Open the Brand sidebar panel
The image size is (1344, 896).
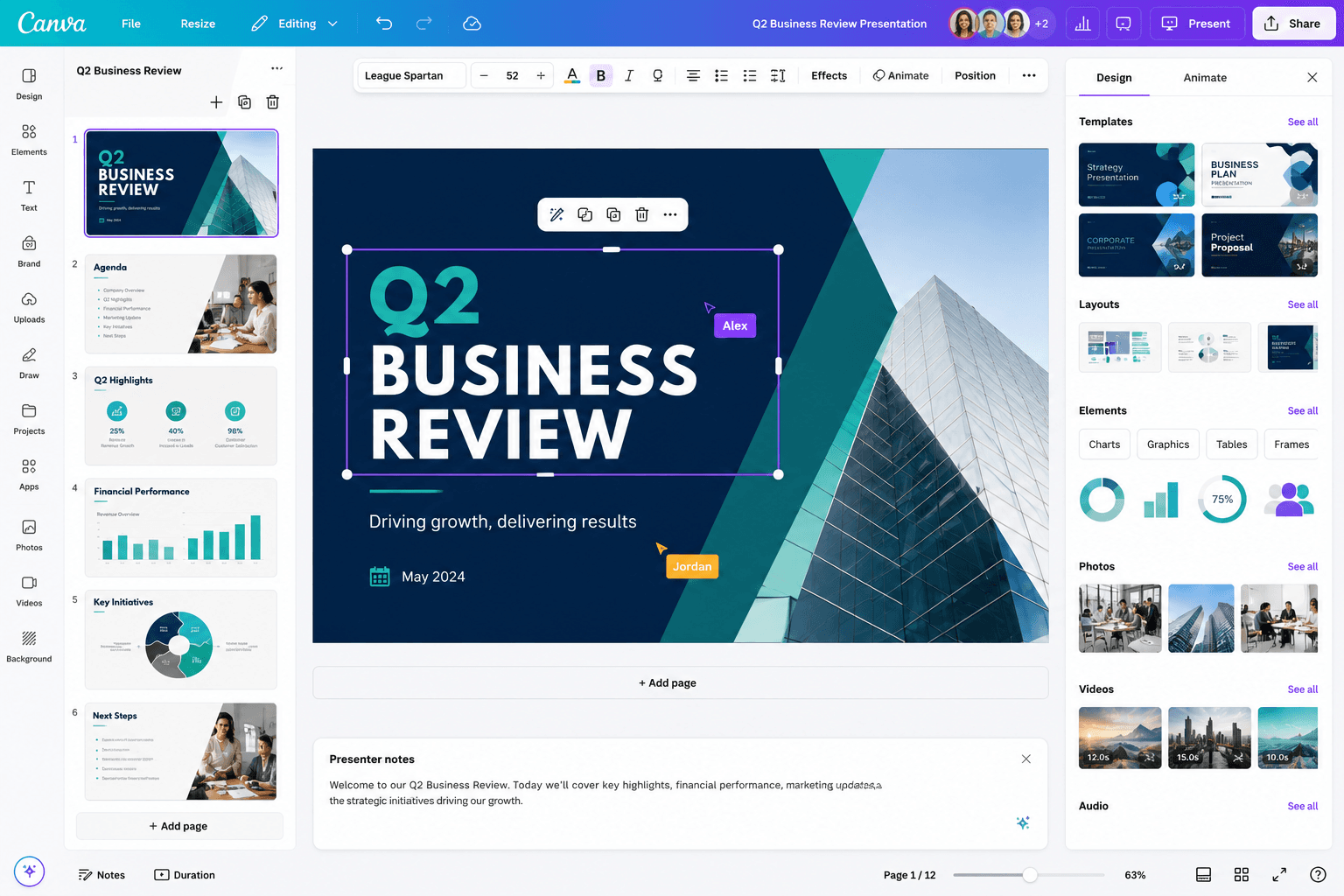tap(29, 252)
